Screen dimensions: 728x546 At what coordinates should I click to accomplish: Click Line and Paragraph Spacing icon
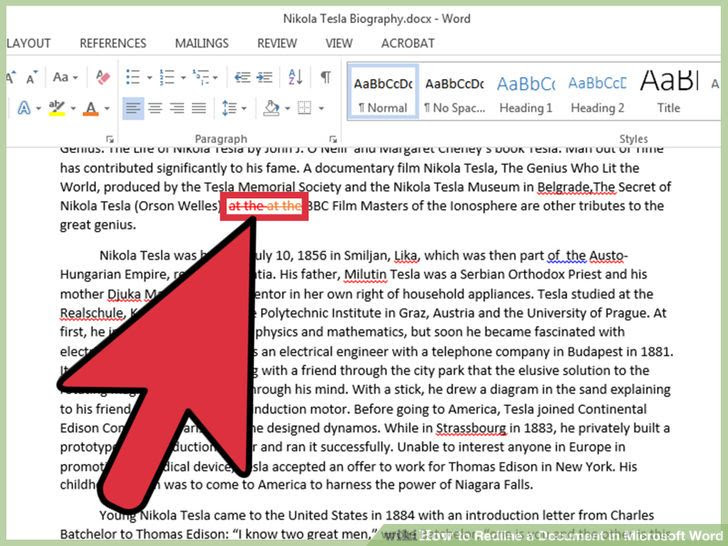229,108
